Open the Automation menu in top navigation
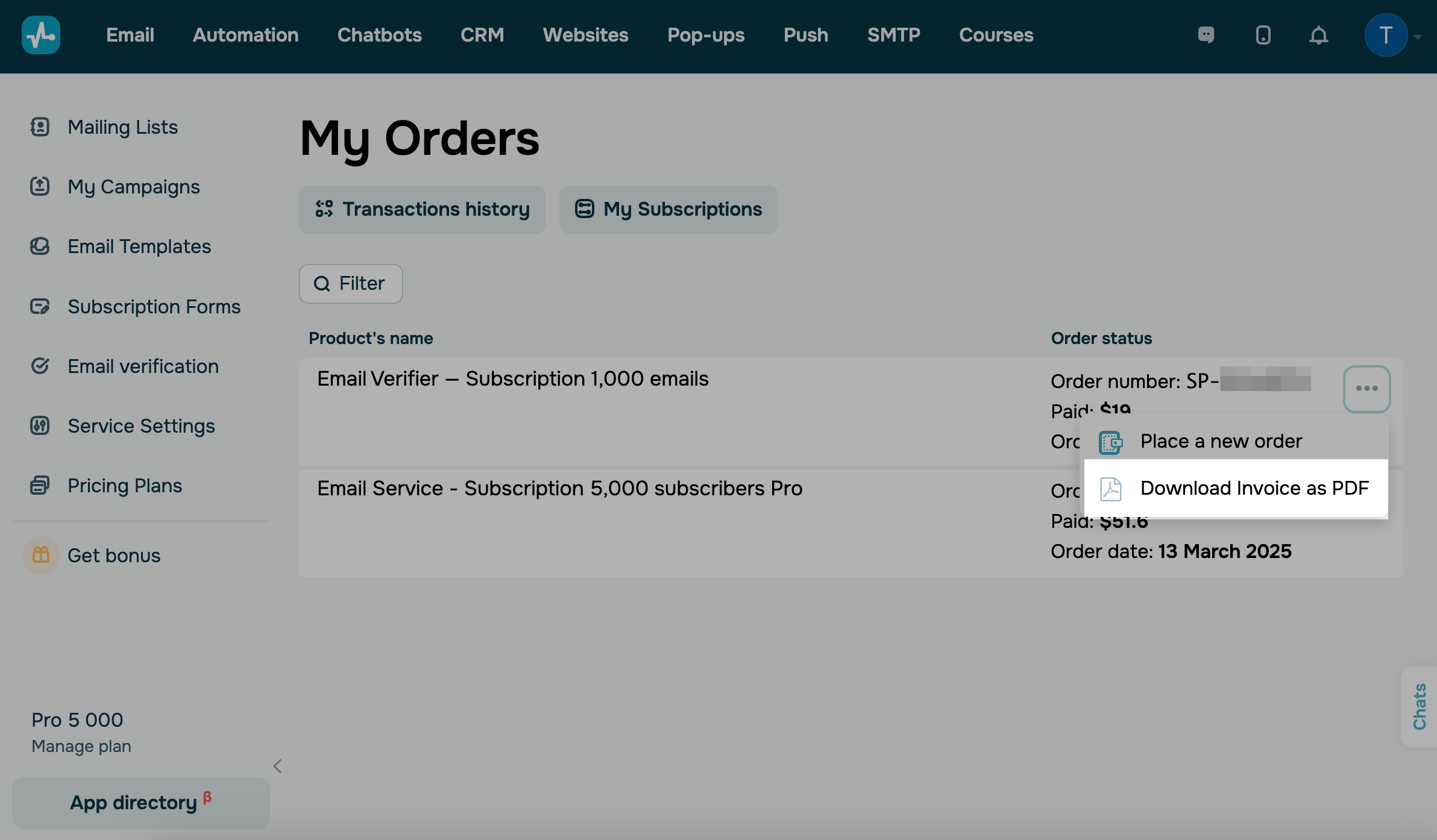The image size is (1437, 840). 245,35
